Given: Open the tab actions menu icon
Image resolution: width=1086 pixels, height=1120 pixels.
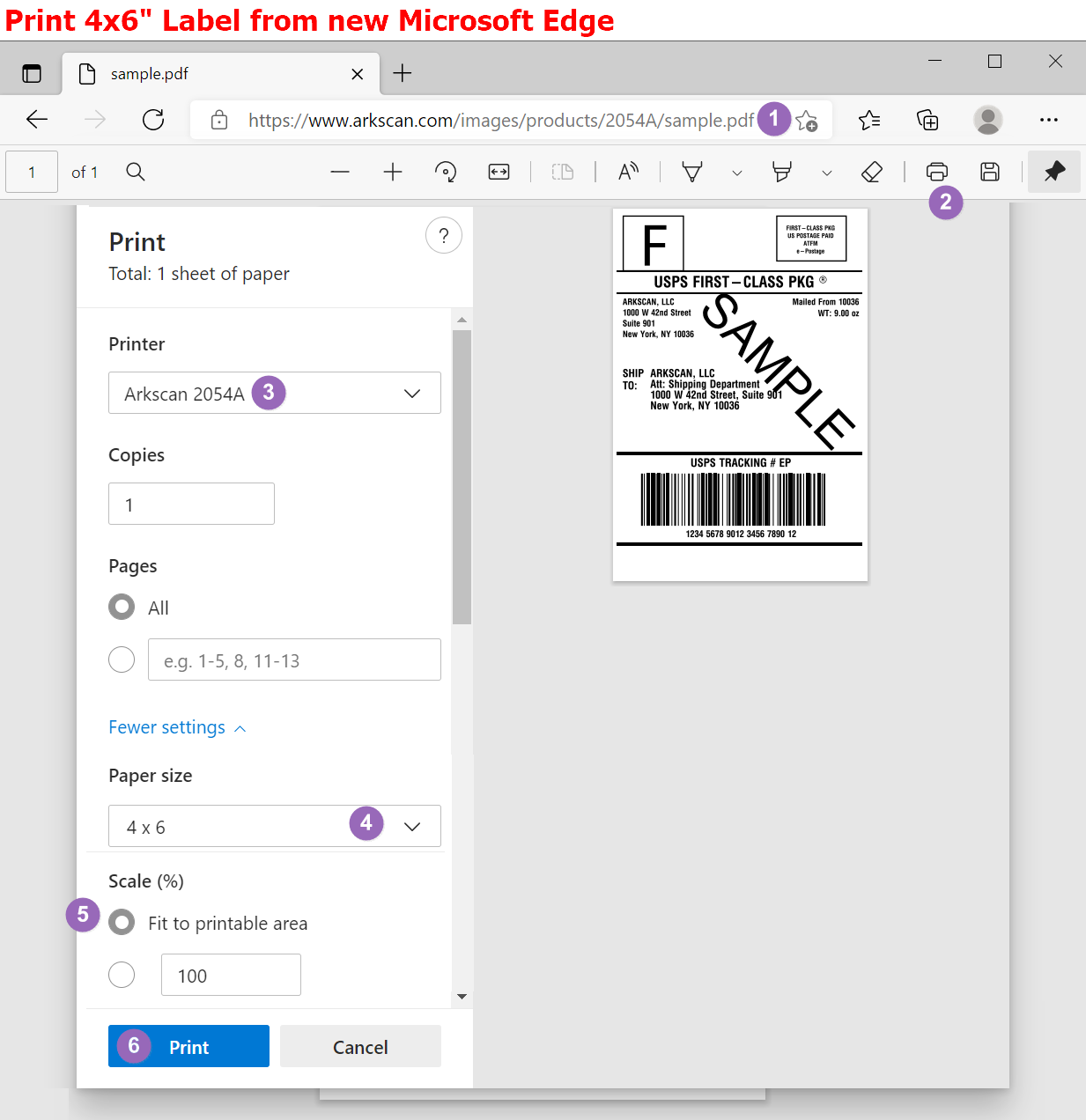Looking at the screenshot, I should [x=32, y=74].
